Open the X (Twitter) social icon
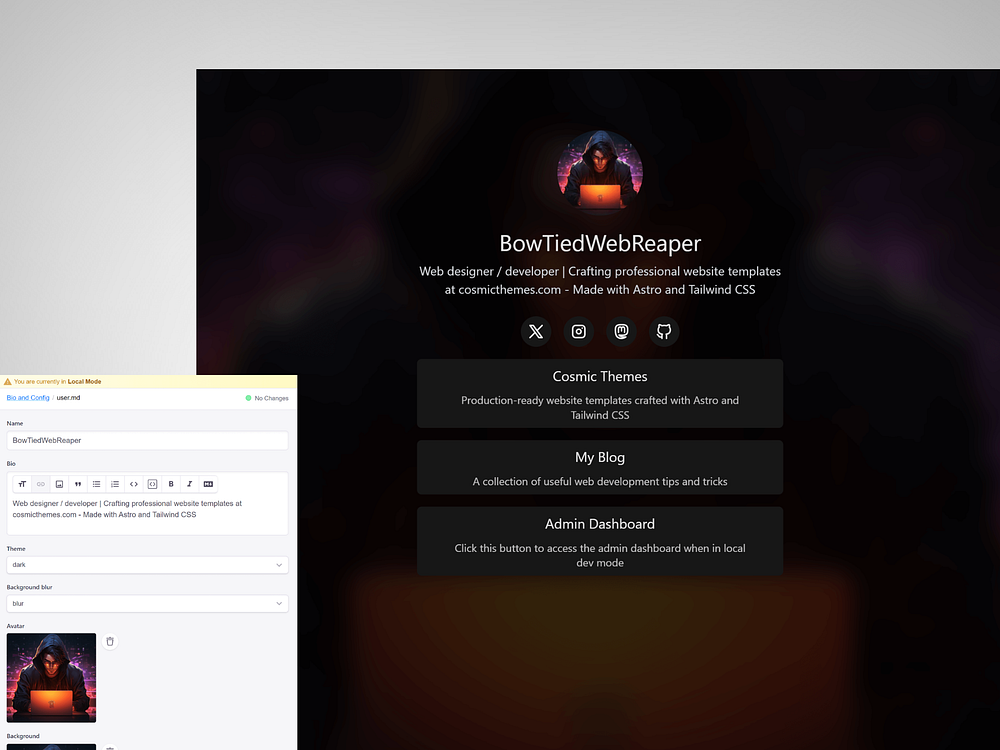This screenshot has width=1000, height=750. [x=536, y=332]
